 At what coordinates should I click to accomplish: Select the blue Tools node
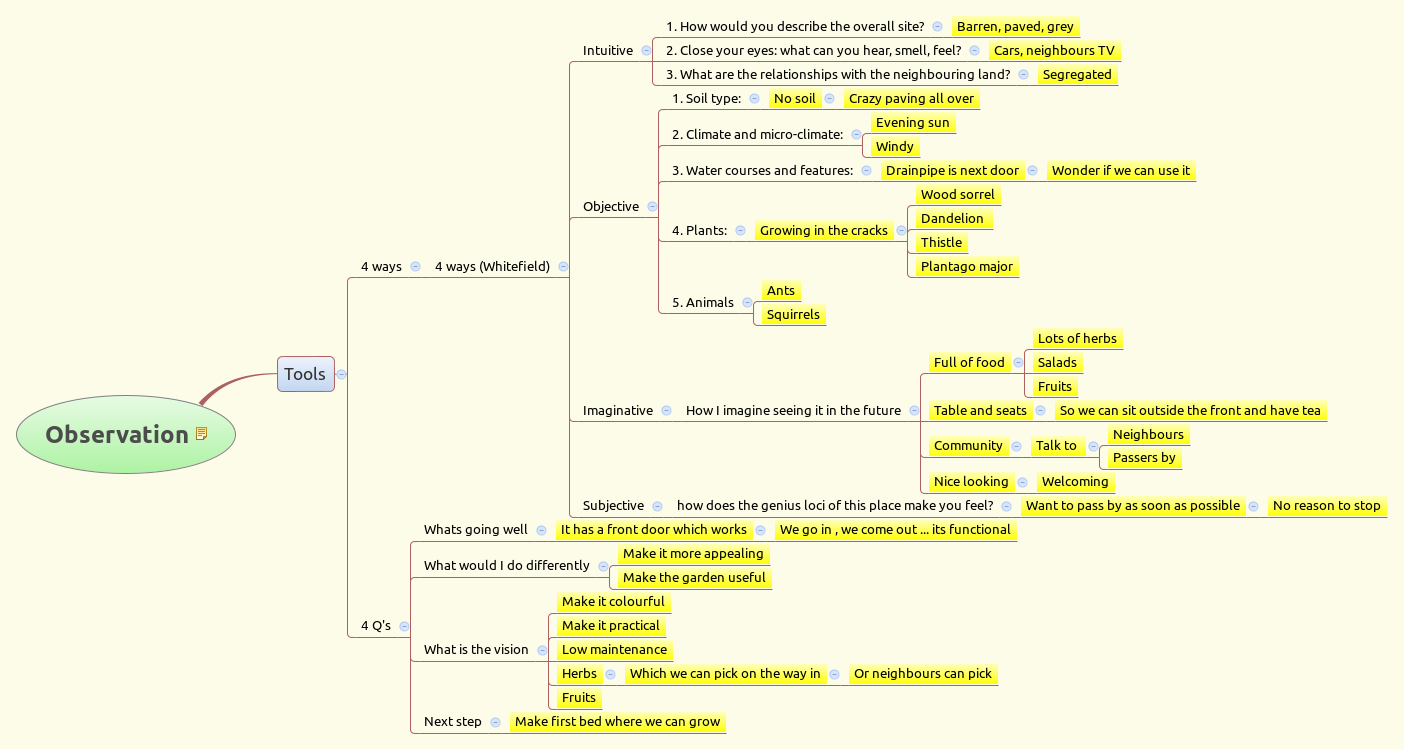(x=305, y=374)
